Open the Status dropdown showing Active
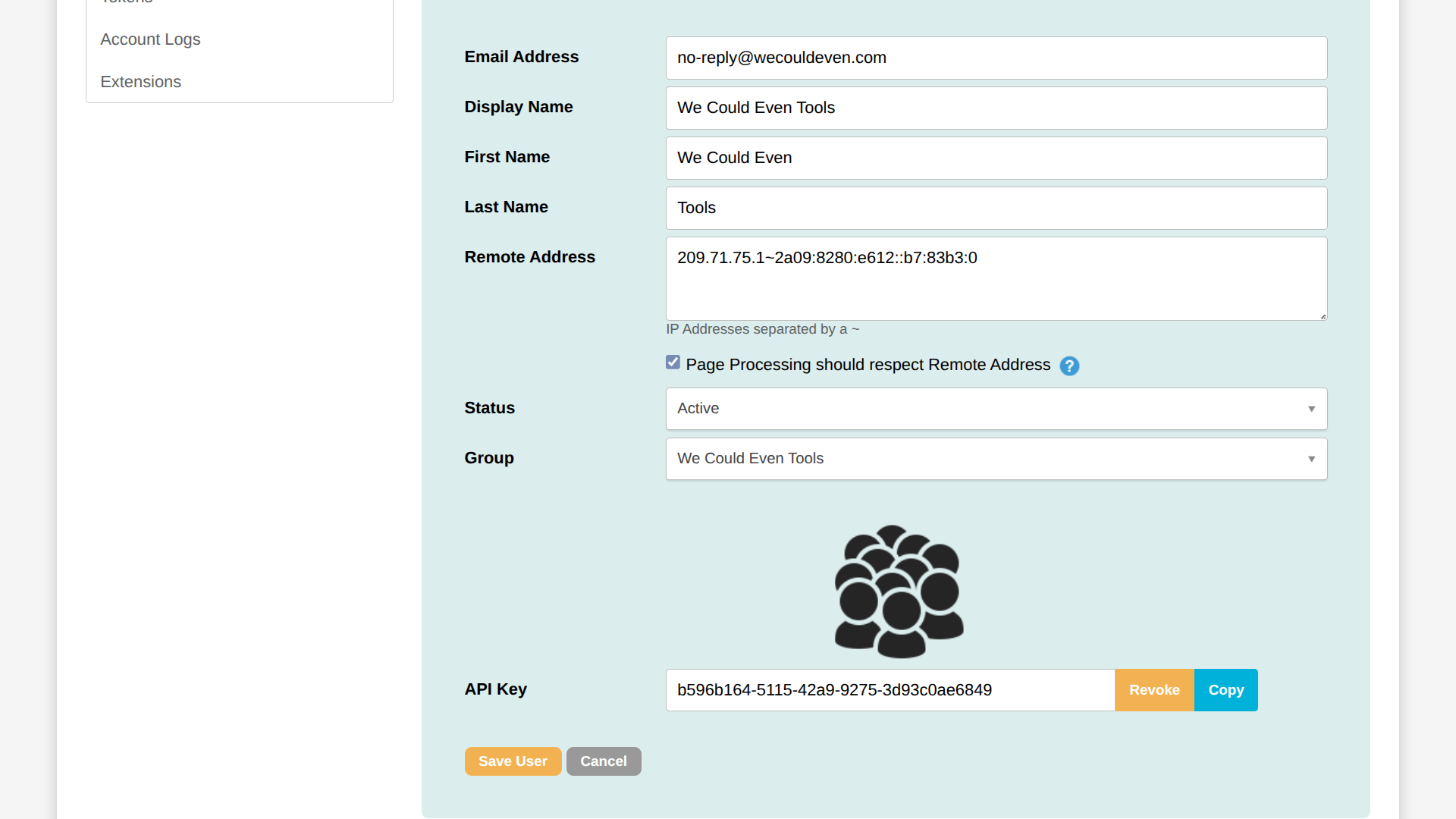The height and width of the screenshot is (819, 1456). pos(986,409)
